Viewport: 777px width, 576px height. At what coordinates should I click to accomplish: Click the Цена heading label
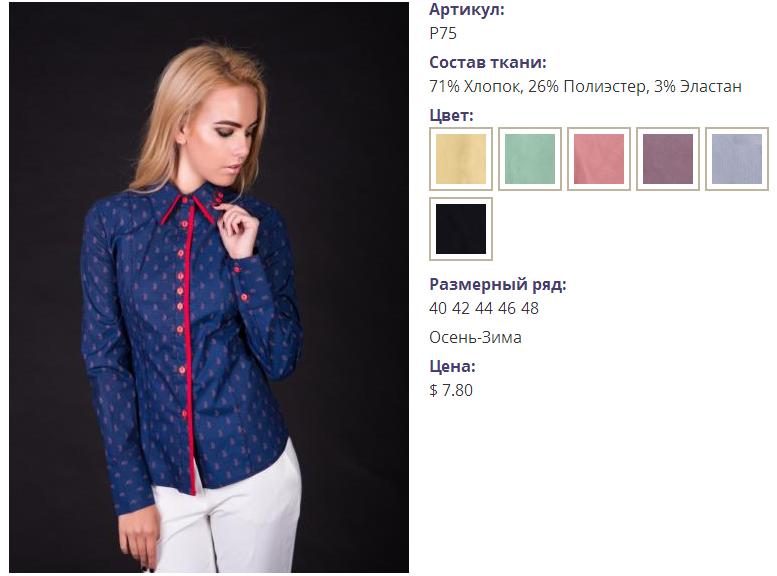(452, 366)
